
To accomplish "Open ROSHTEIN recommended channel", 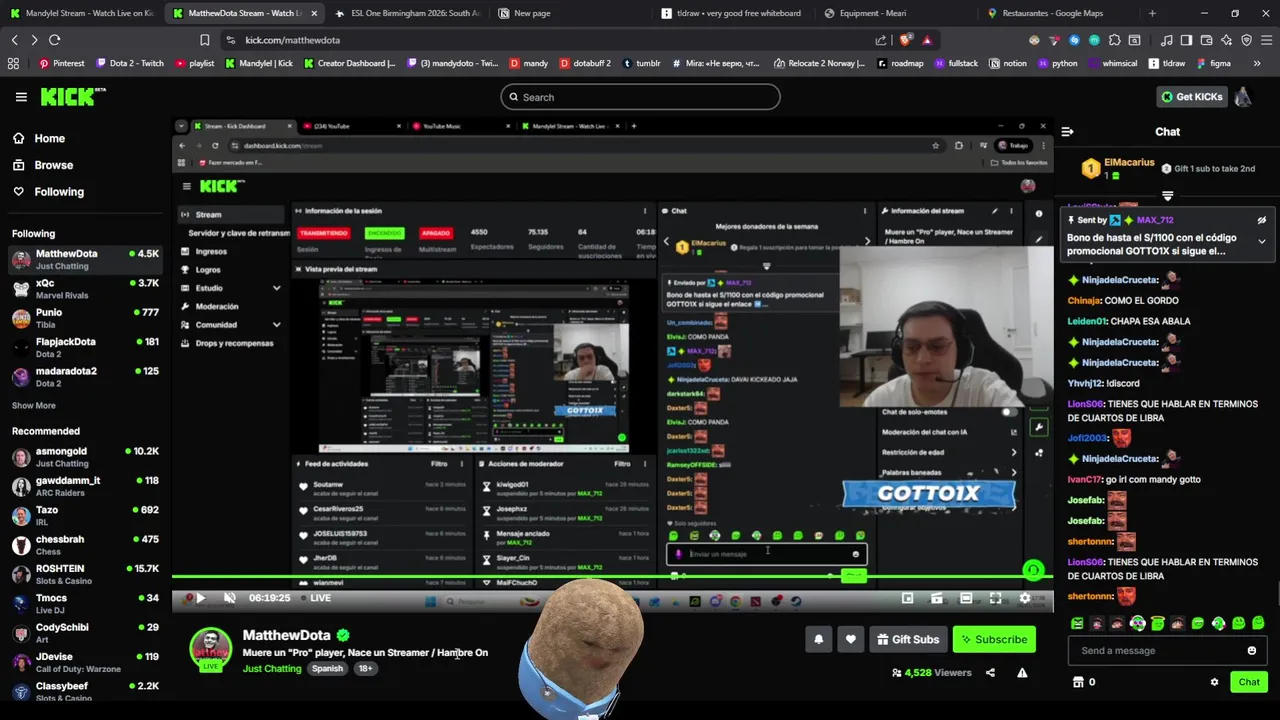I will click(x=85, y=575).
